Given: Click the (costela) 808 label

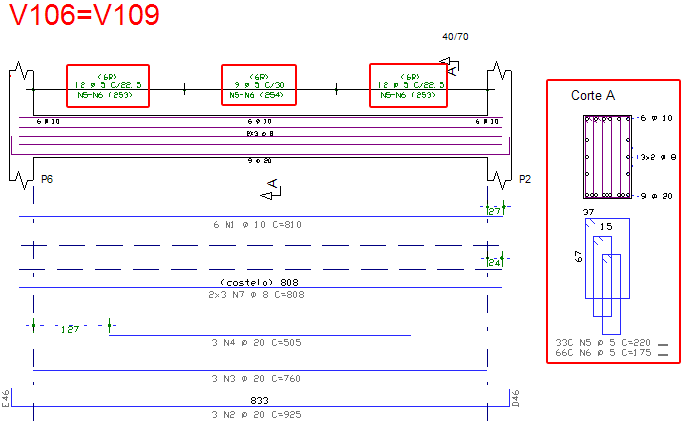Looking at the screenshot, I should pyautogui.click(x=258, y=282).
